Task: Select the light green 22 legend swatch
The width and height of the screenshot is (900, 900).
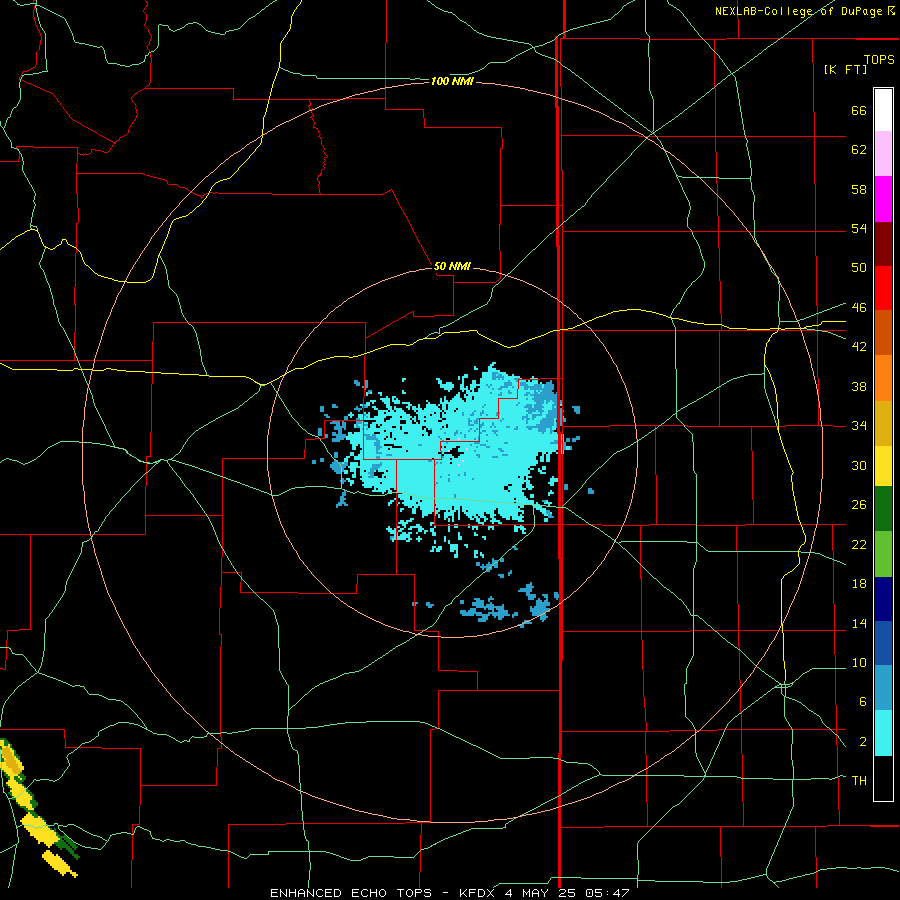Action: [x=883, y=554]
